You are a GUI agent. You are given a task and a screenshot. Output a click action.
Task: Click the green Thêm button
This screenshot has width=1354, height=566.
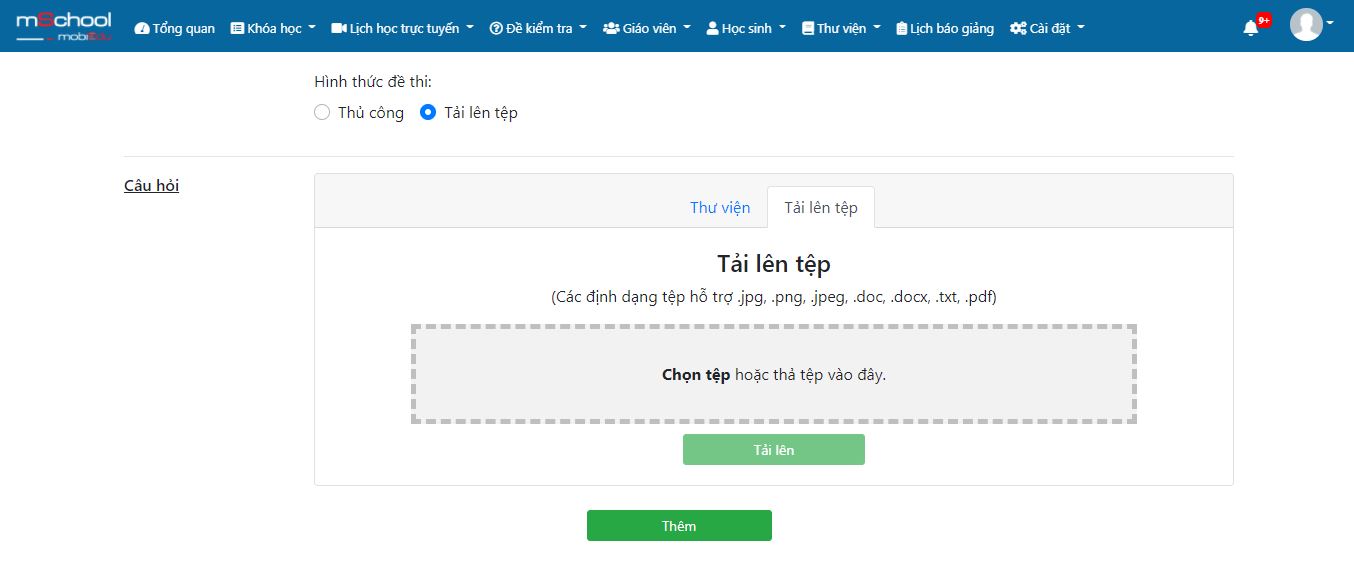point(679,526)
